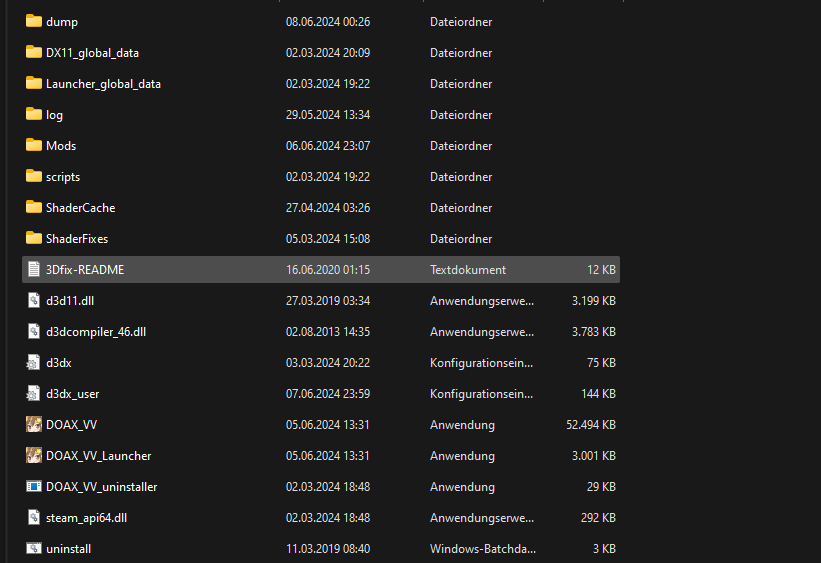Click the 3Dfix-README text document icon

click(x=34, y=269)
